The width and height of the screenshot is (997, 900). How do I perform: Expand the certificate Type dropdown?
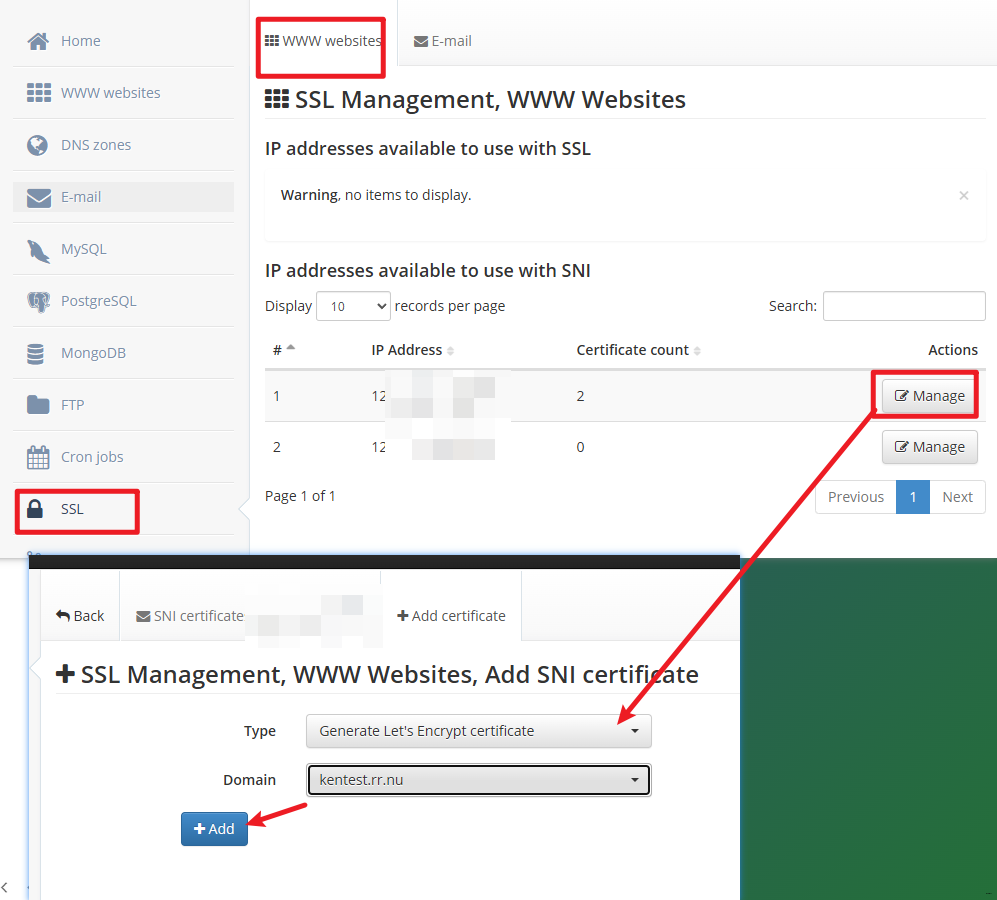(478, 731)
